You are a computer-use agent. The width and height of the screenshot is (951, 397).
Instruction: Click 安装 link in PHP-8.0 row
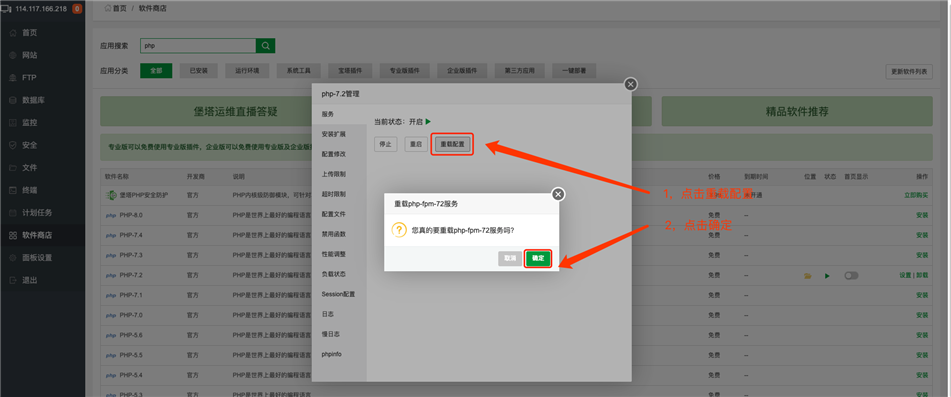pos(922,215)
